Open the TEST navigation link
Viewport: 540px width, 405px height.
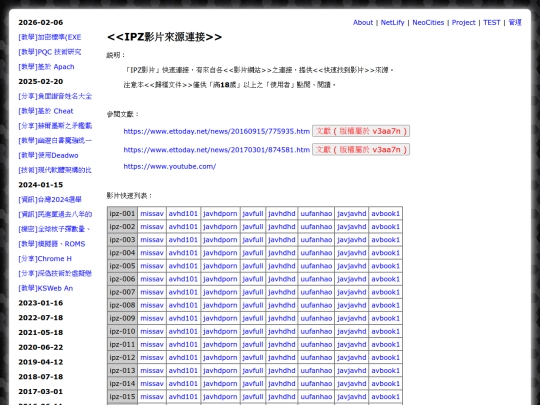click(491, 22)
